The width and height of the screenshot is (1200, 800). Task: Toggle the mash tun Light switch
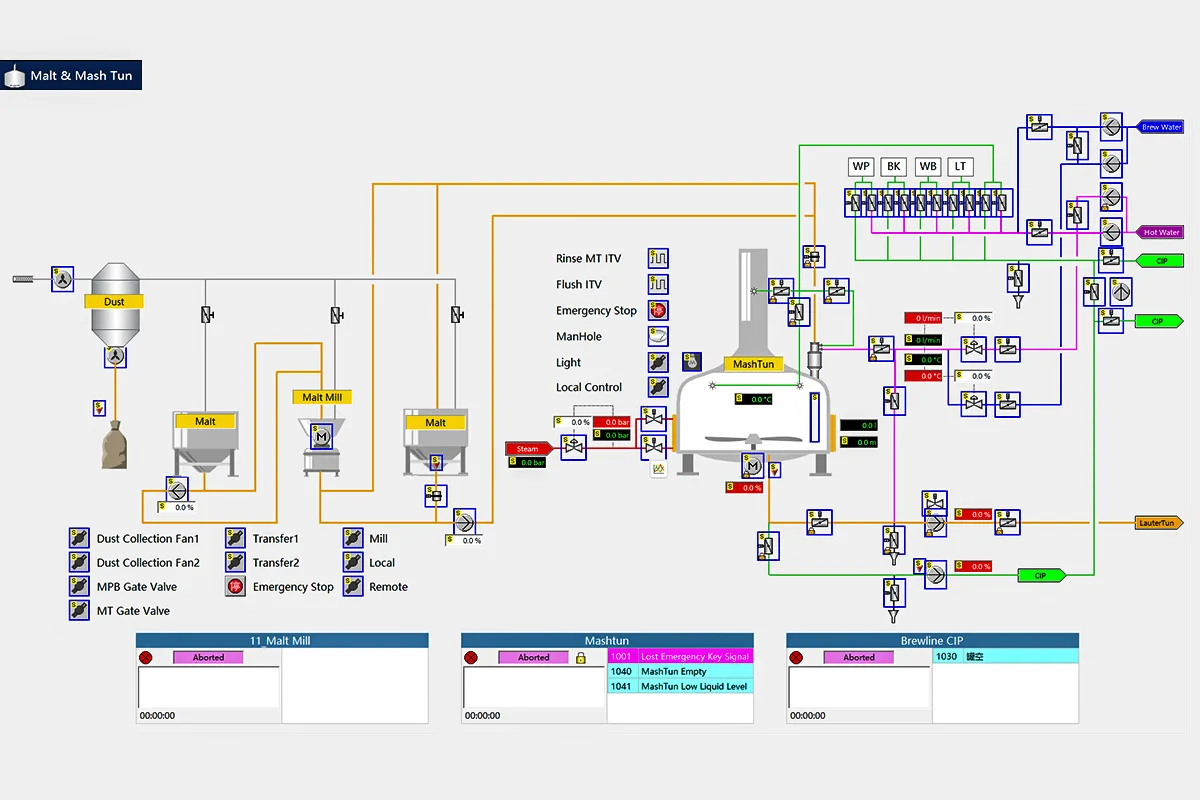[658, 363]
